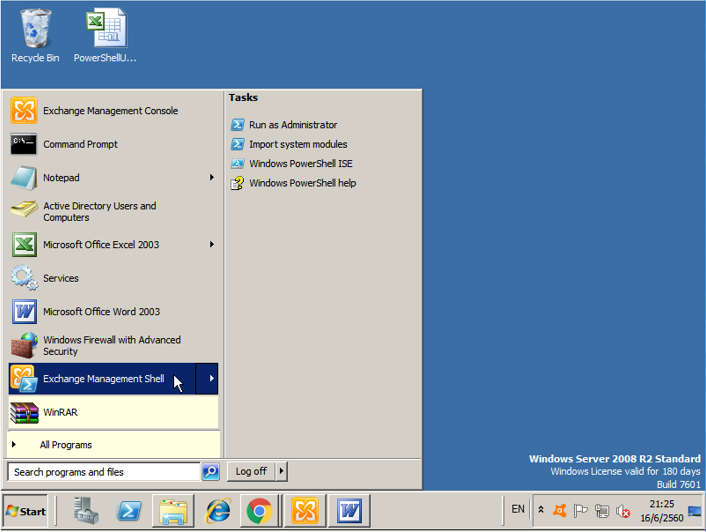Click the Search programs and files box

pos(104,472)
